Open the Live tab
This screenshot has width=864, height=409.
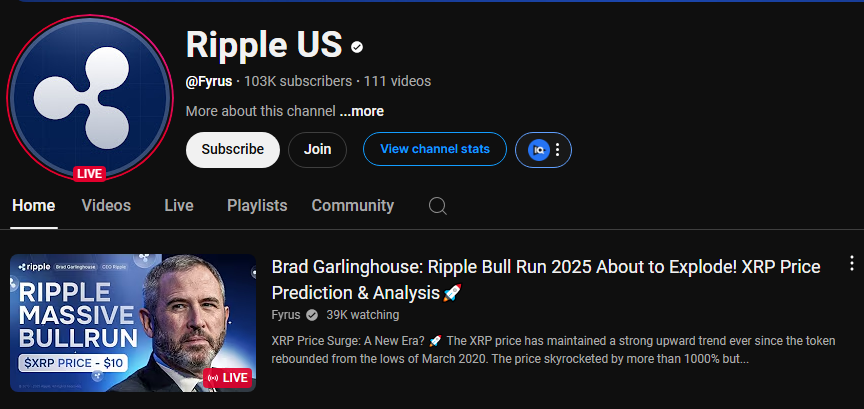(x=179, y=206)
